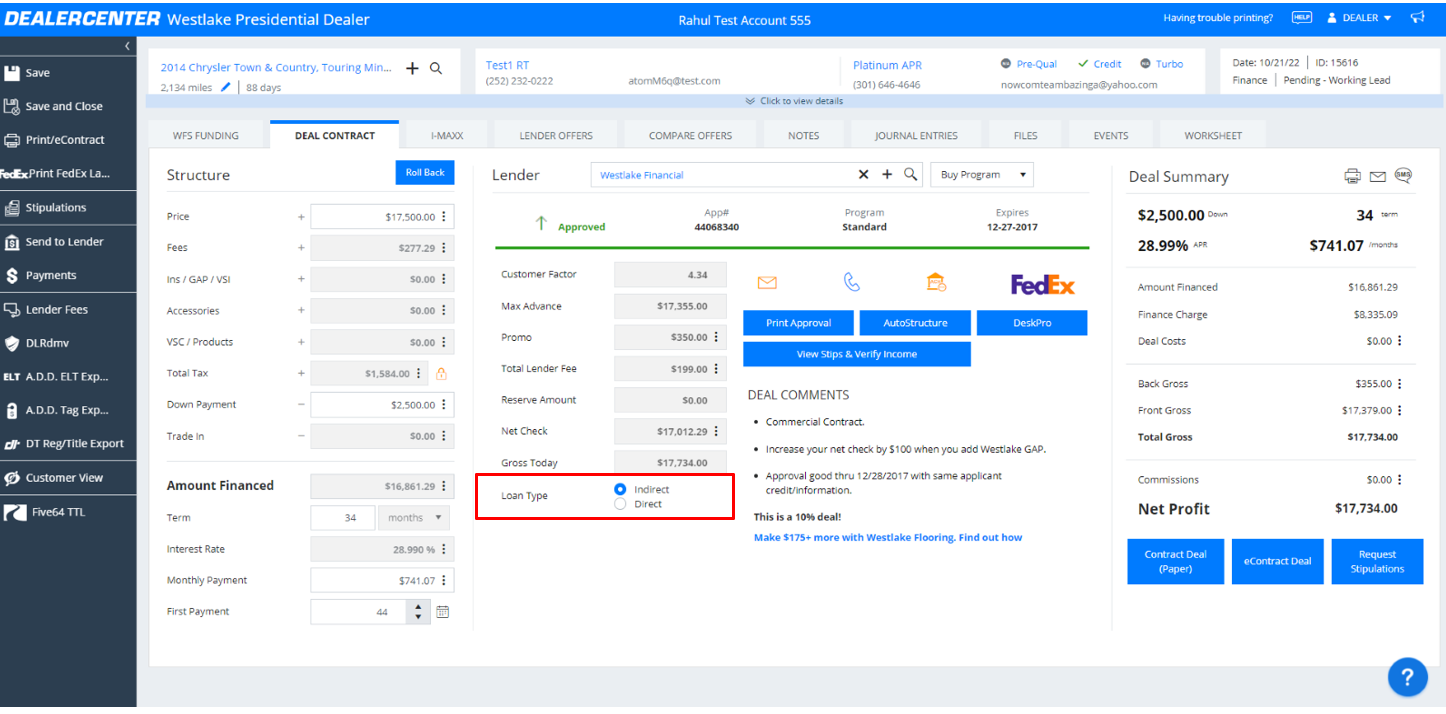Screen dimensions: 1446x714
Task: Click the Deal Summary print icon
Action: click(x=1352, y=176)
